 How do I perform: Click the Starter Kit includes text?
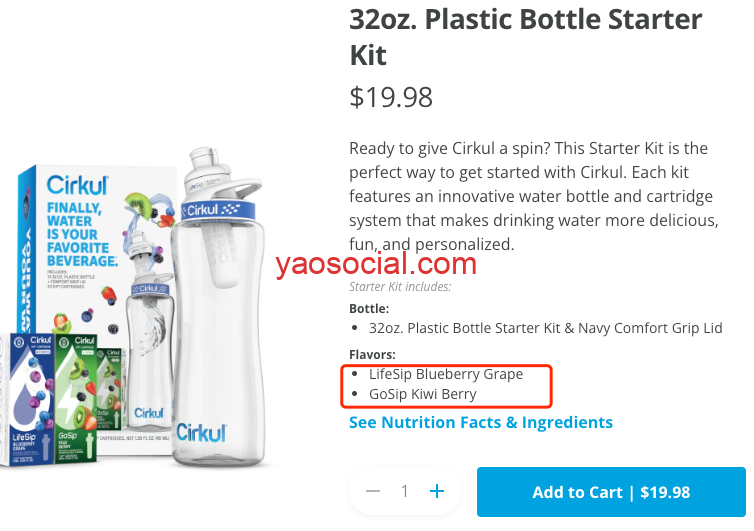[x=400, y=287]
